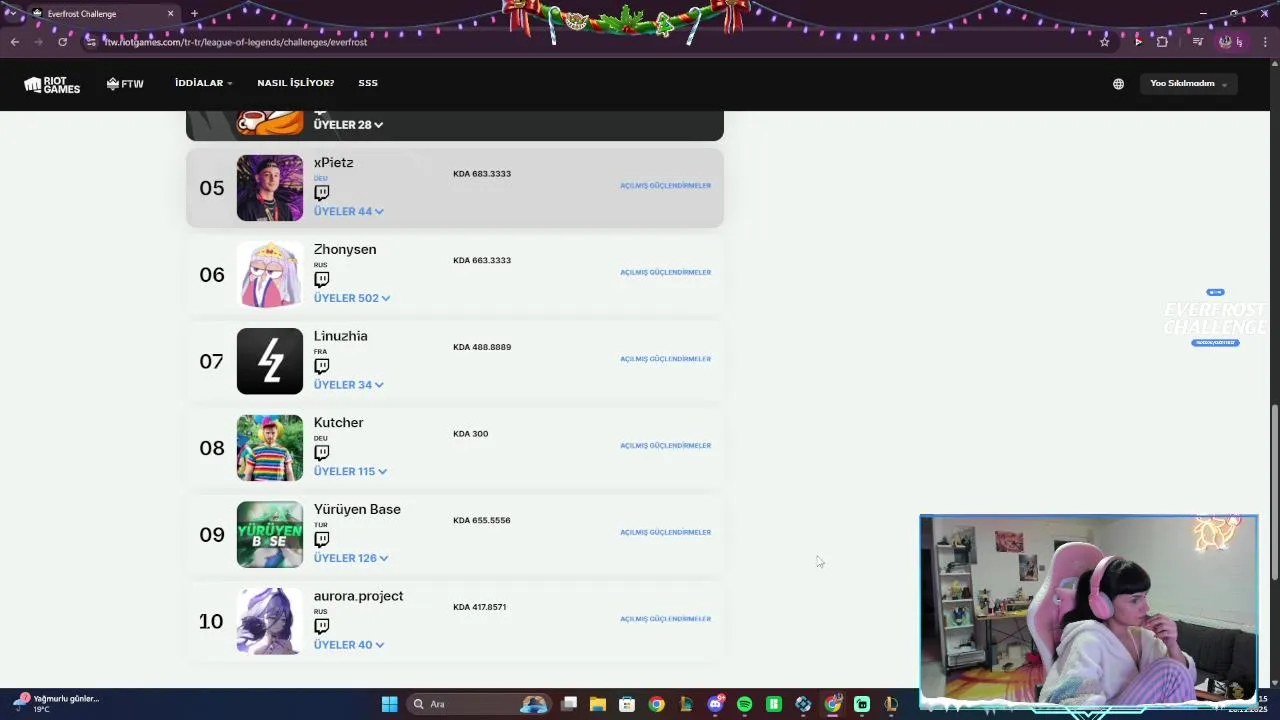Click the KDA 683.3333 value for xPietz

point(482,174)
